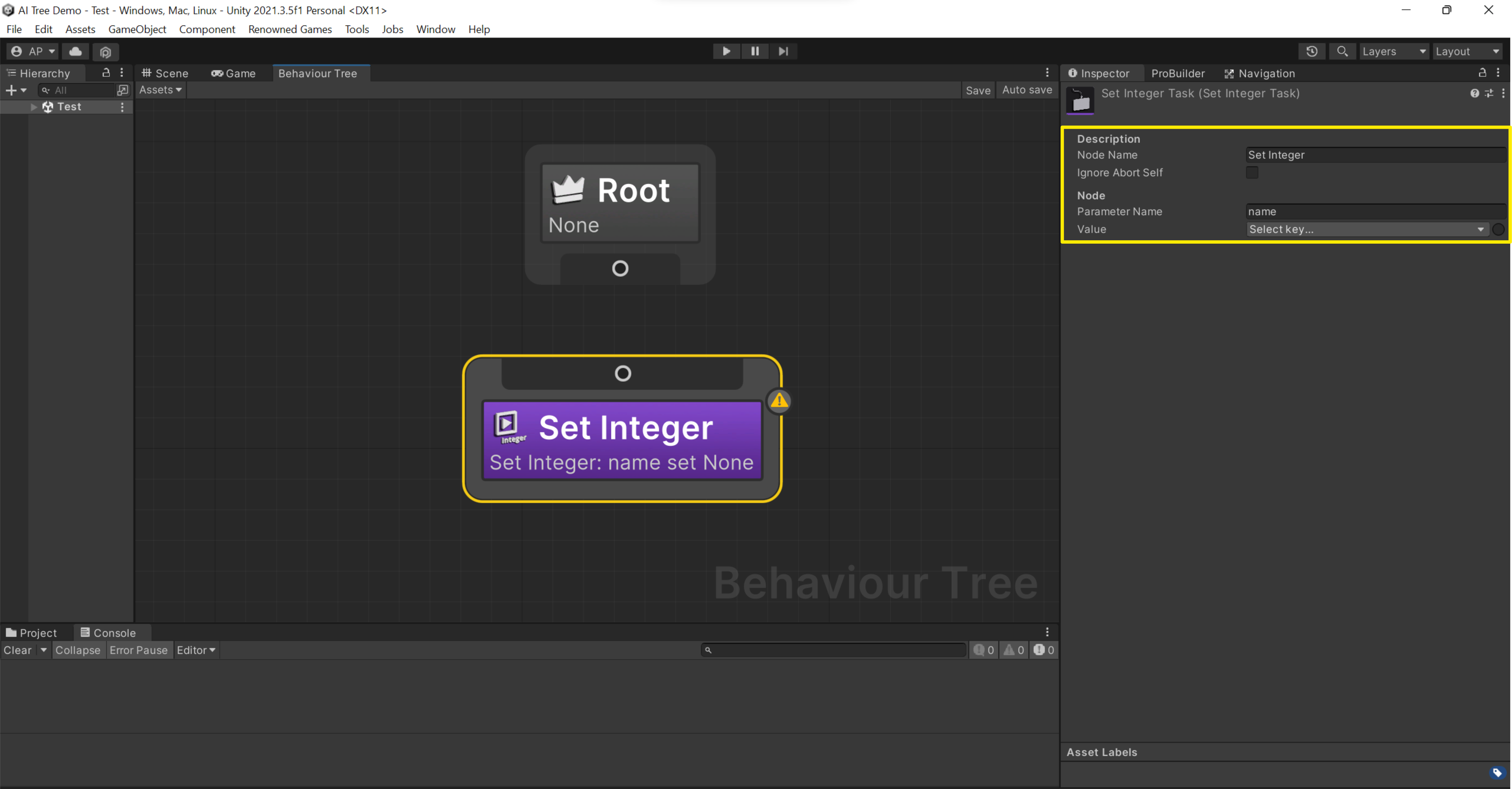This screenshot has width=1512, height=789.
Task: Click the object picker circle beside Value
Action: tap(1498, 229)
